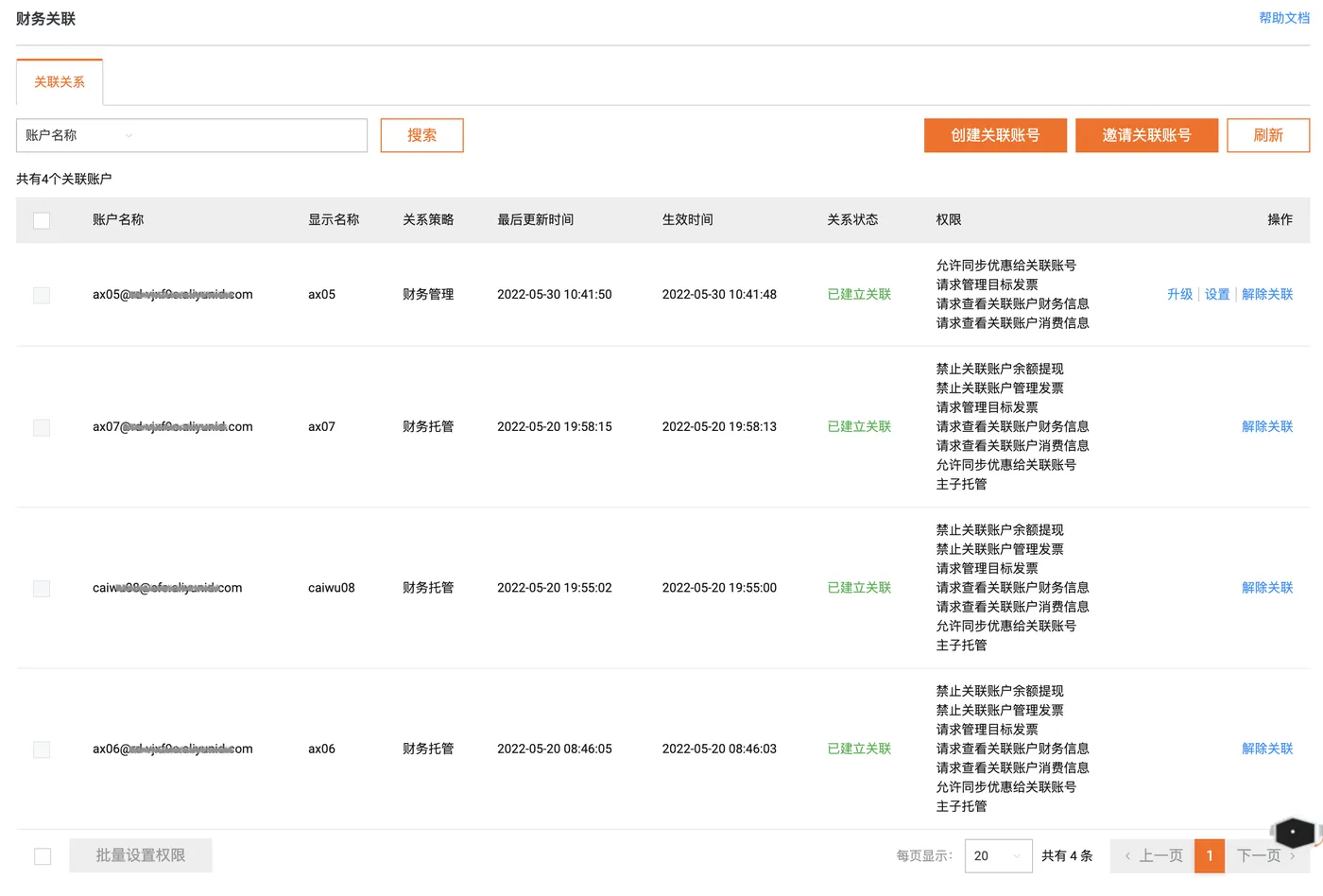The image size is (1323, 896).
Task: Click 升级 for the ax05 account
Action: pyautogui.click(x=1179, y=294)
